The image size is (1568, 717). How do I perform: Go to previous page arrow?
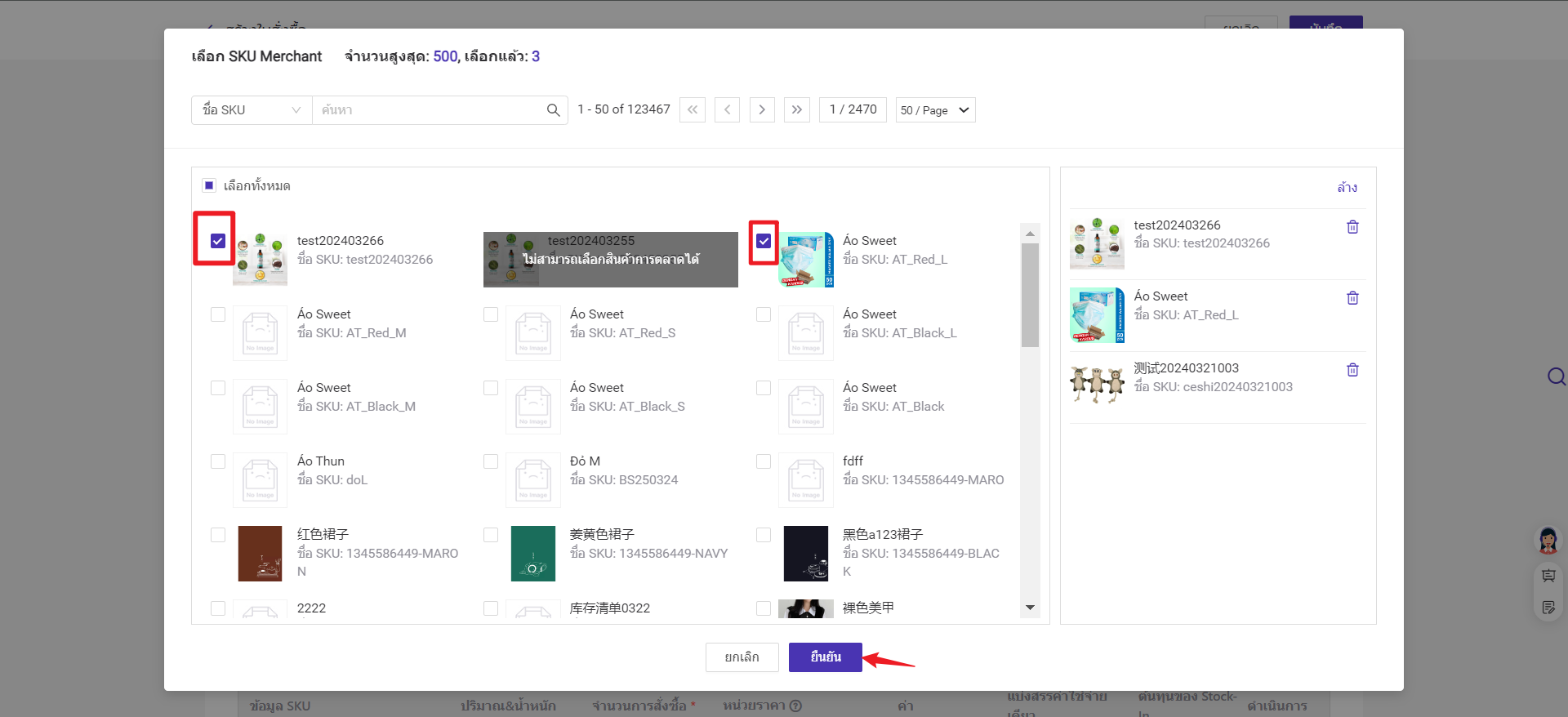727,109
